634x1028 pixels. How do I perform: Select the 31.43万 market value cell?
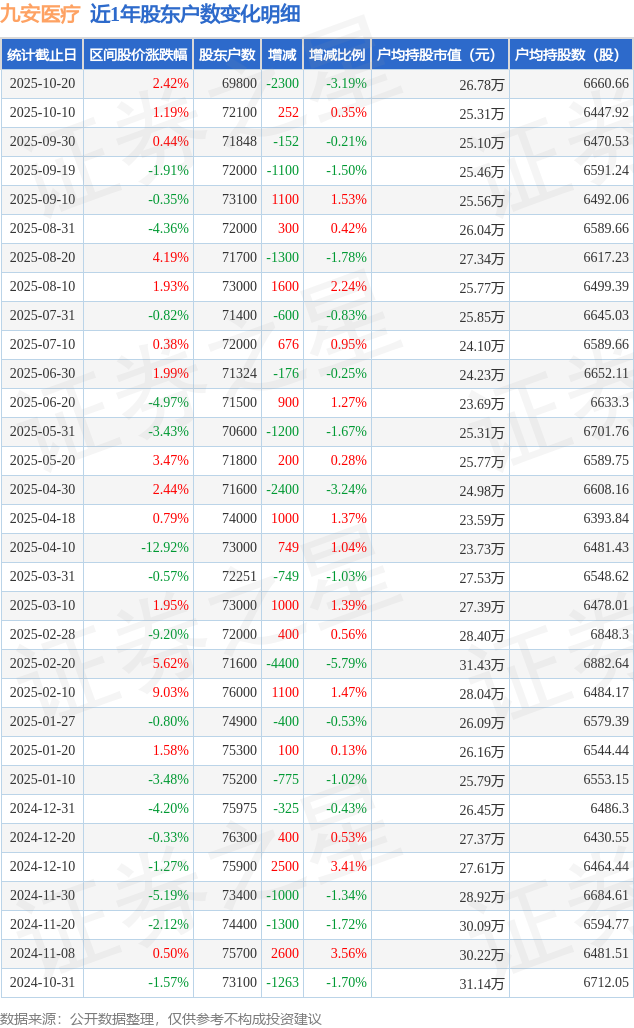(481, 664)
